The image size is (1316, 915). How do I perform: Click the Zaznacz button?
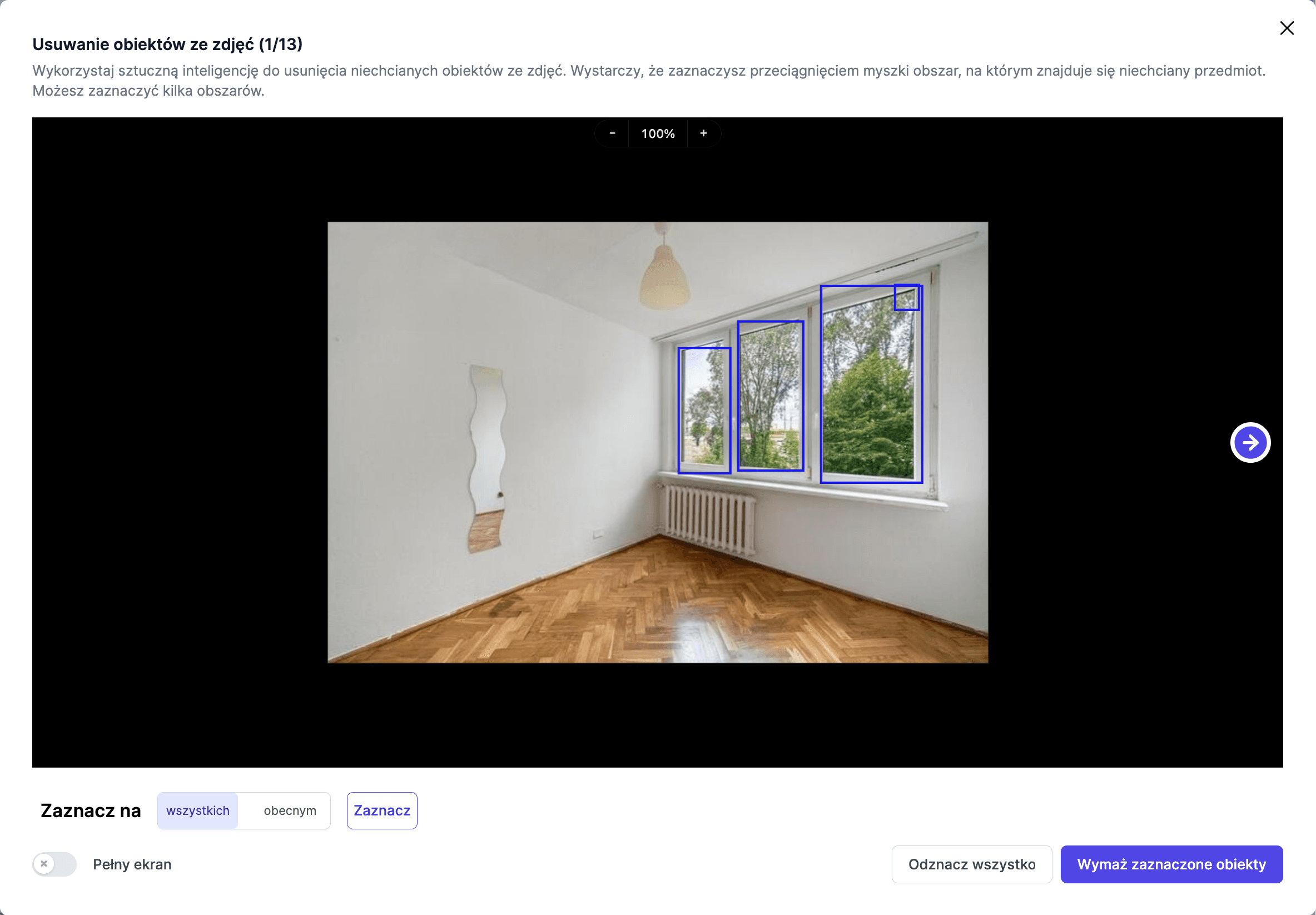[381, 810]
